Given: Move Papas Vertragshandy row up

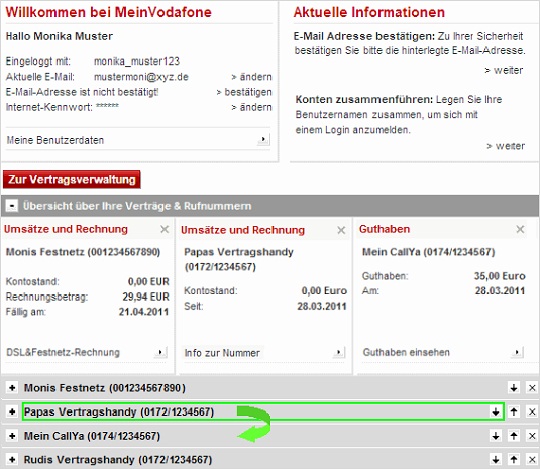Looking at the screenshot, I should 514,411.
